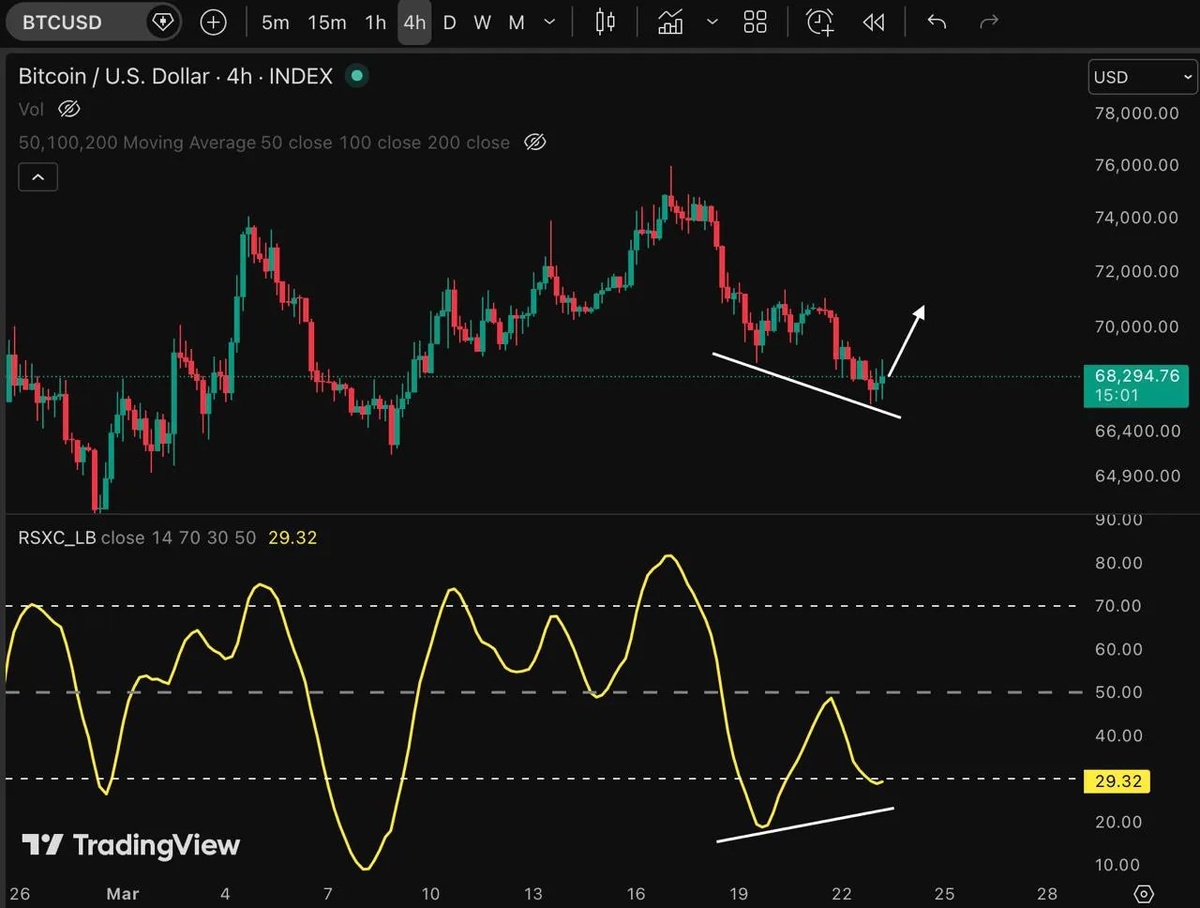Expand the indicators dropdown chevron
Image resolution: width=1200 pixels, height=908 pixels.
(x=712, y=22)
